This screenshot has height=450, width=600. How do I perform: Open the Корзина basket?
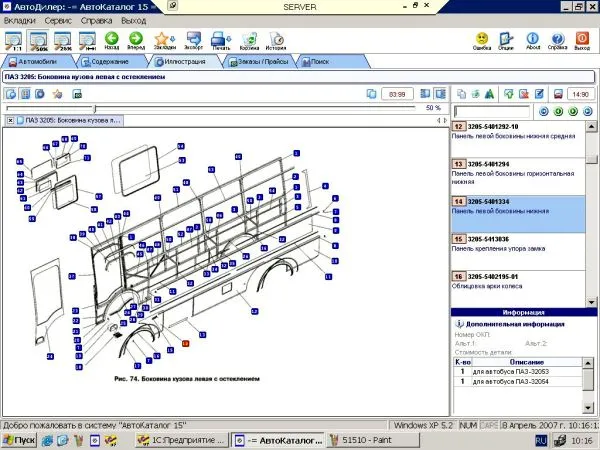pos(249,41)
